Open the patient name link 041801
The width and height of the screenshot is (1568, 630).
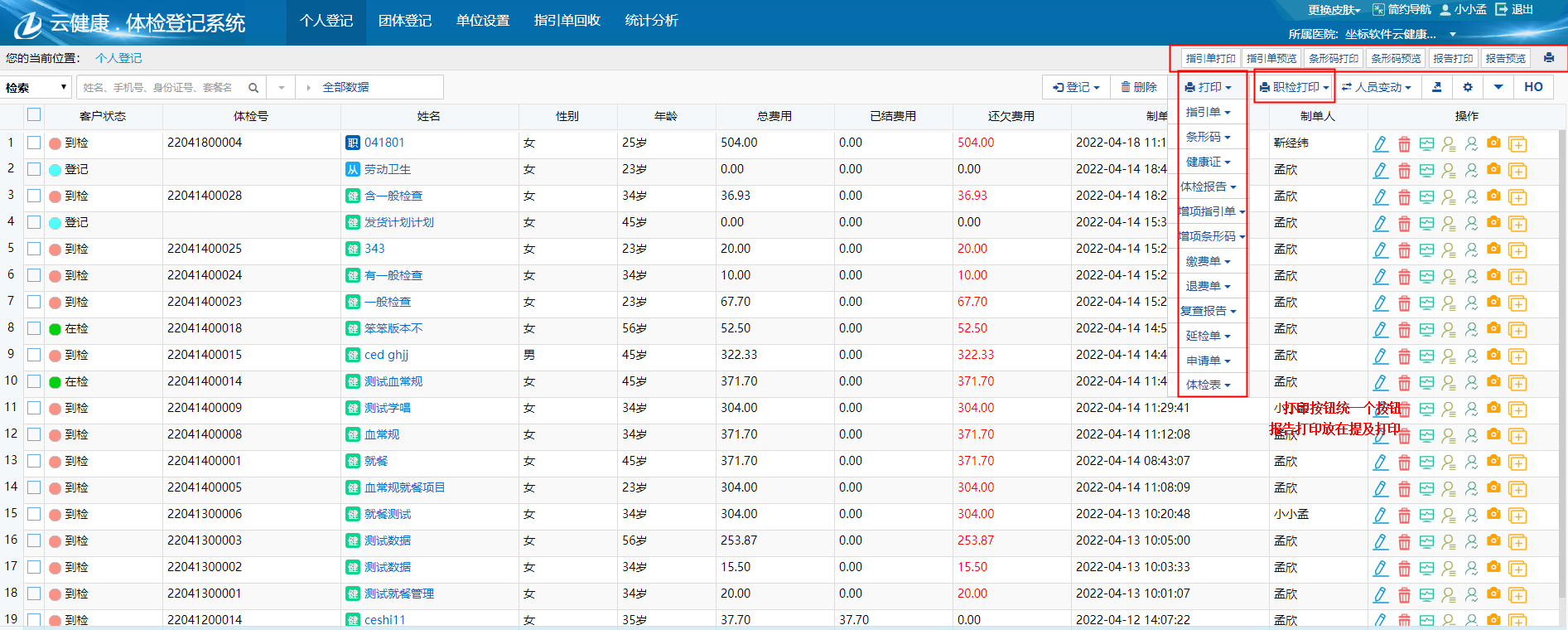[384, 143]
